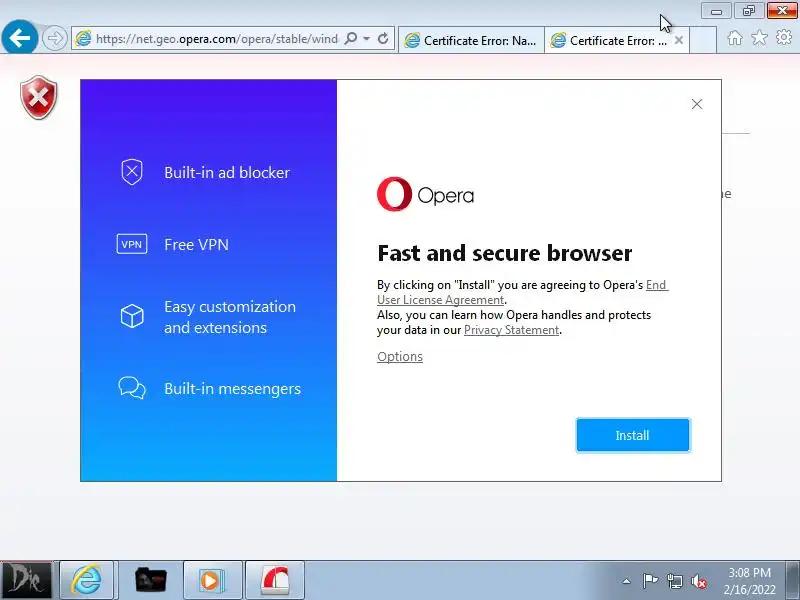
Task: Open the End User License Agreement link
Action: click(522, 292)
